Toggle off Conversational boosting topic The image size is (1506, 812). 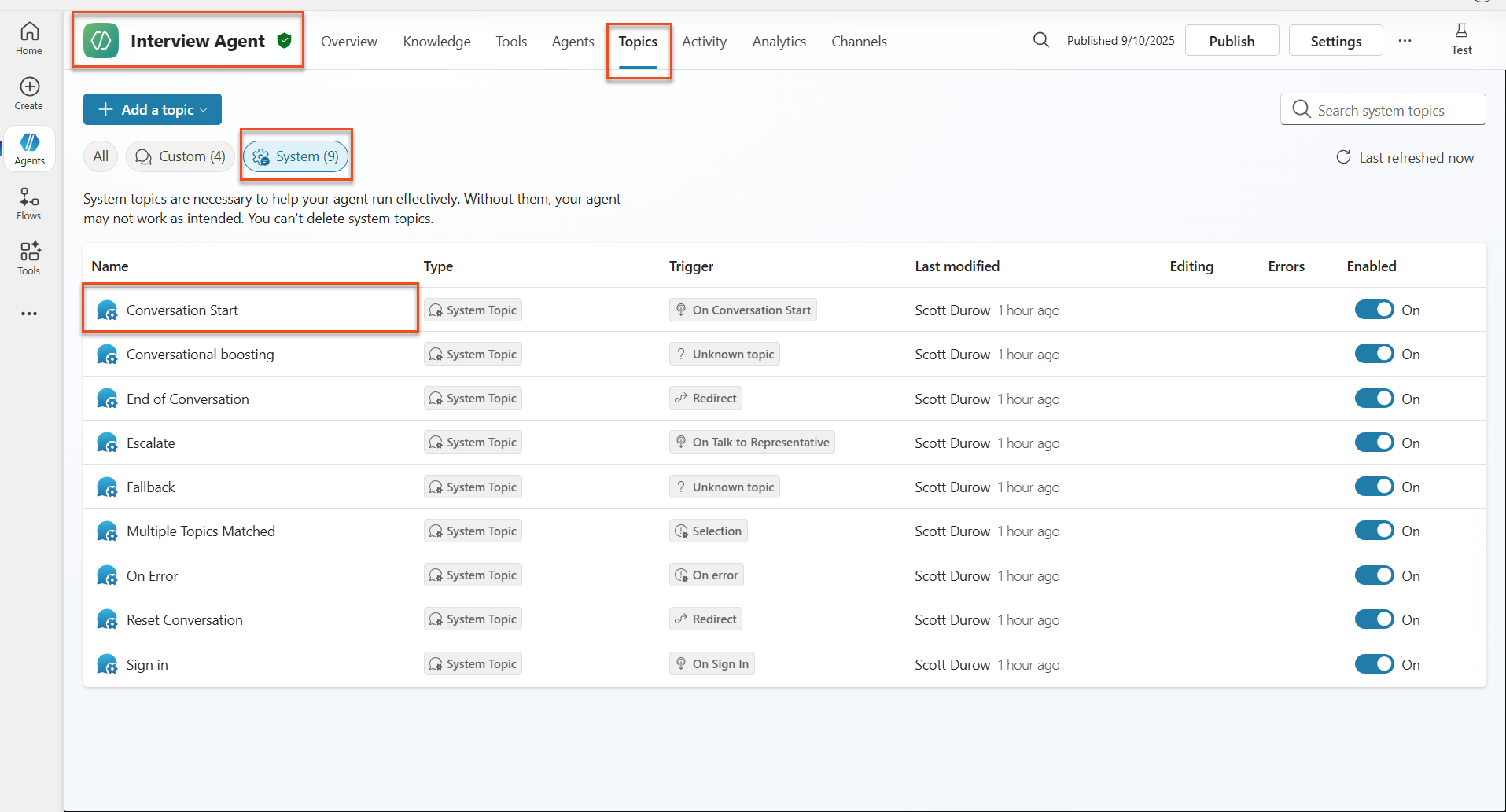[x=1374, y=354]
